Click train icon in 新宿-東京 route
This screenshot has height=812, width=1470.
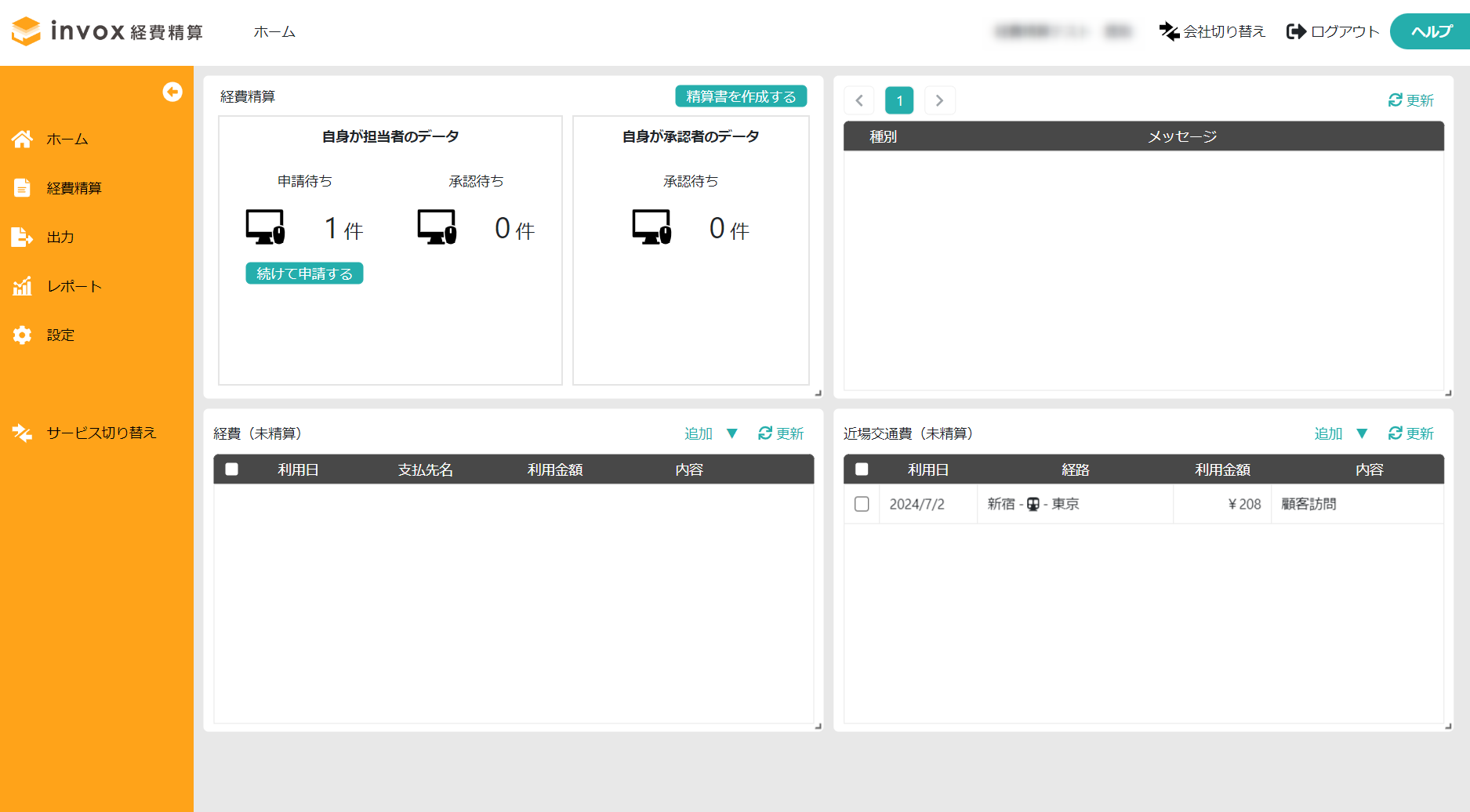pyautogui.click(x=1033, y=505)
